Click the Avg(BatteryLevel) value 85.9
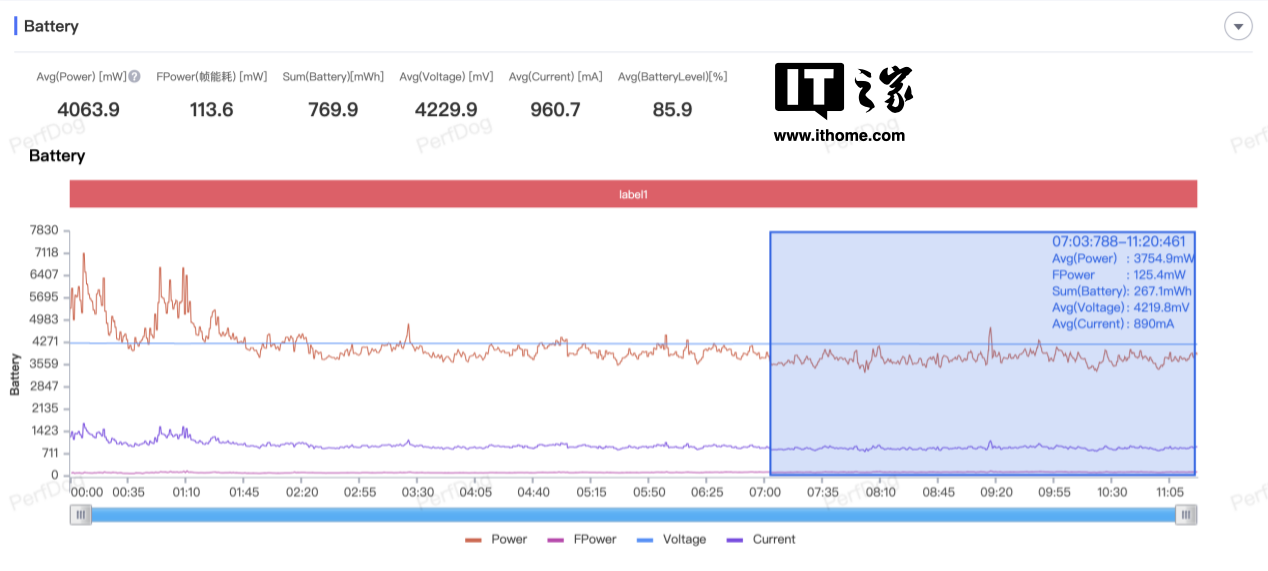Image resolution: width=1268 pixels, height=571 pixels. point(672,109)
